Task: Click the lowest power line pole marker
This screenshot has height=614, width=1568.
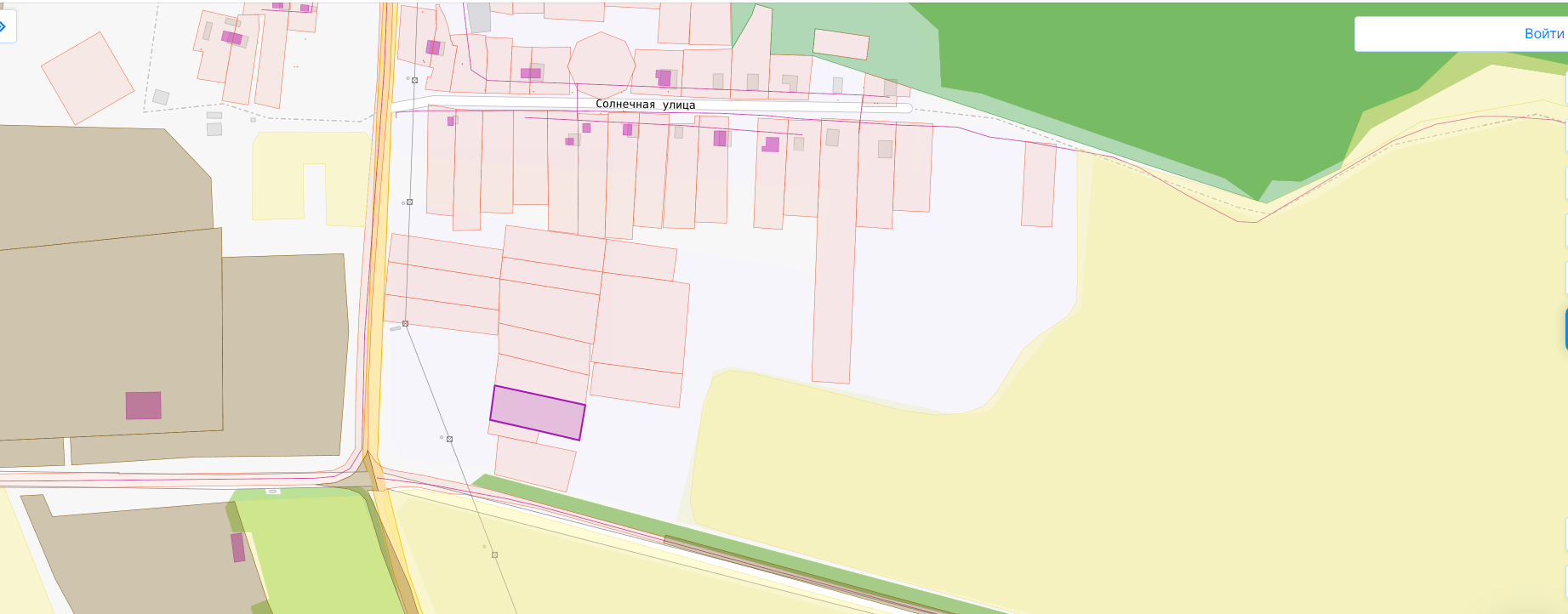Action: pyautogui.click(x=494, y=554)
